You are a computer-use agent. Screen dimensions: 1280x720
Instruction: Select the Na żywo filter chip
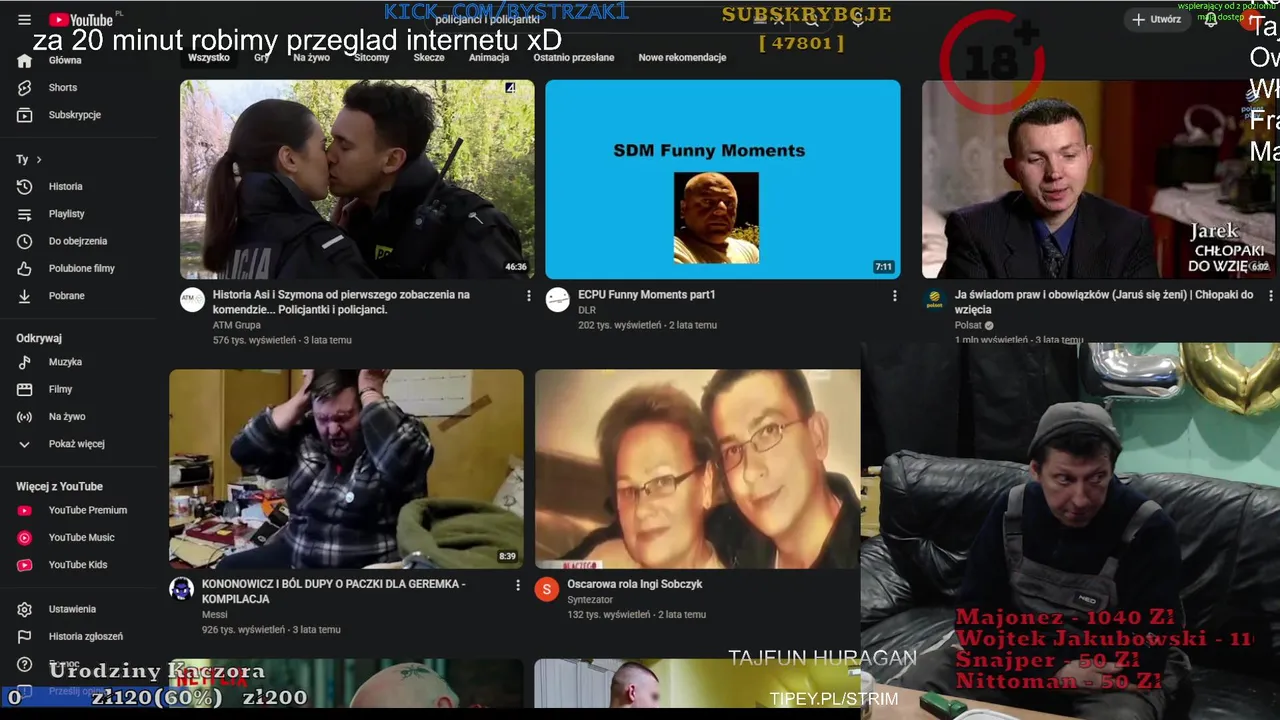[312, 58]
